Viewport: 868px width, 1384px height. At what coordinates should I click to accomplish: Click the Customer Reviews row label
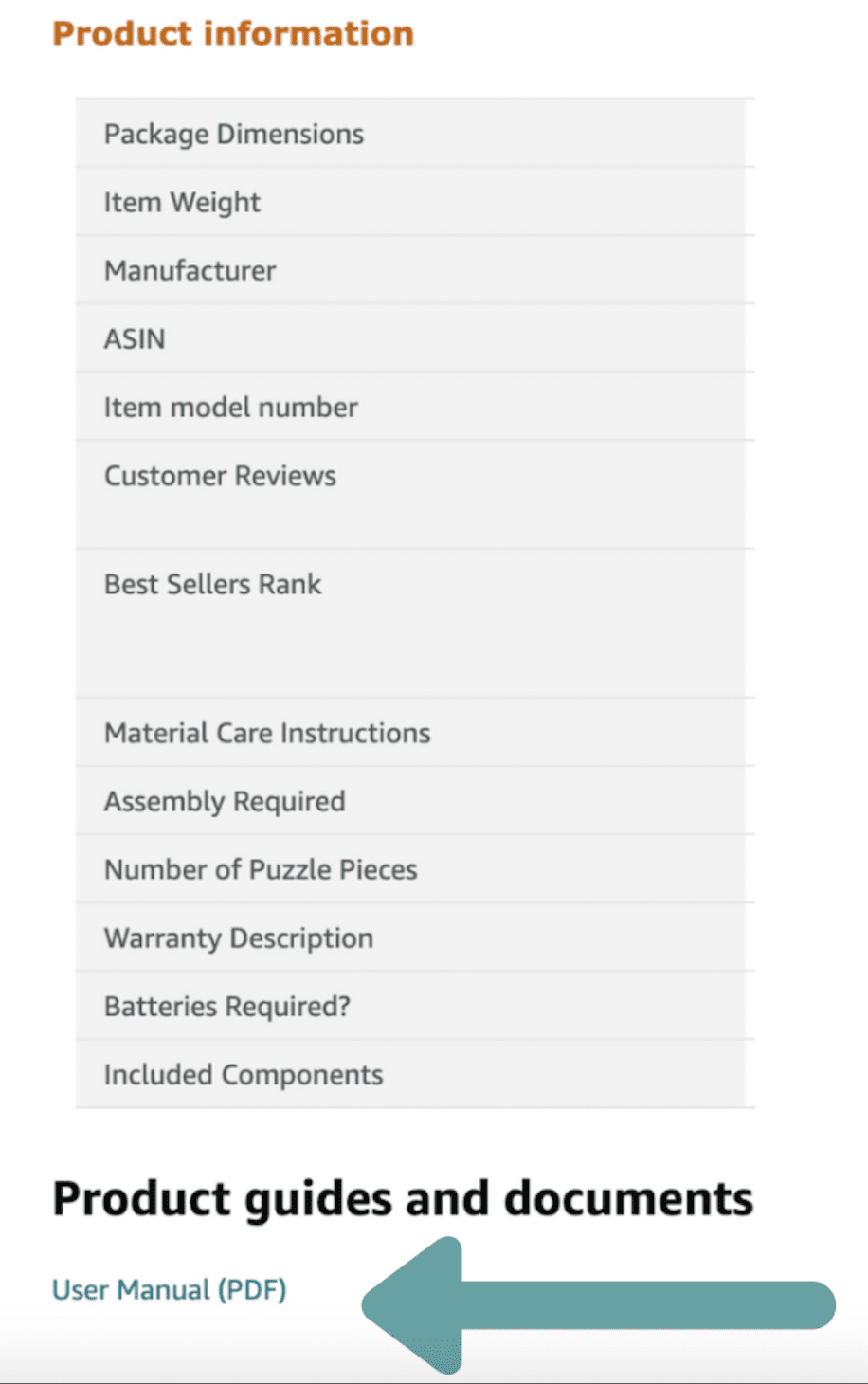220,475
